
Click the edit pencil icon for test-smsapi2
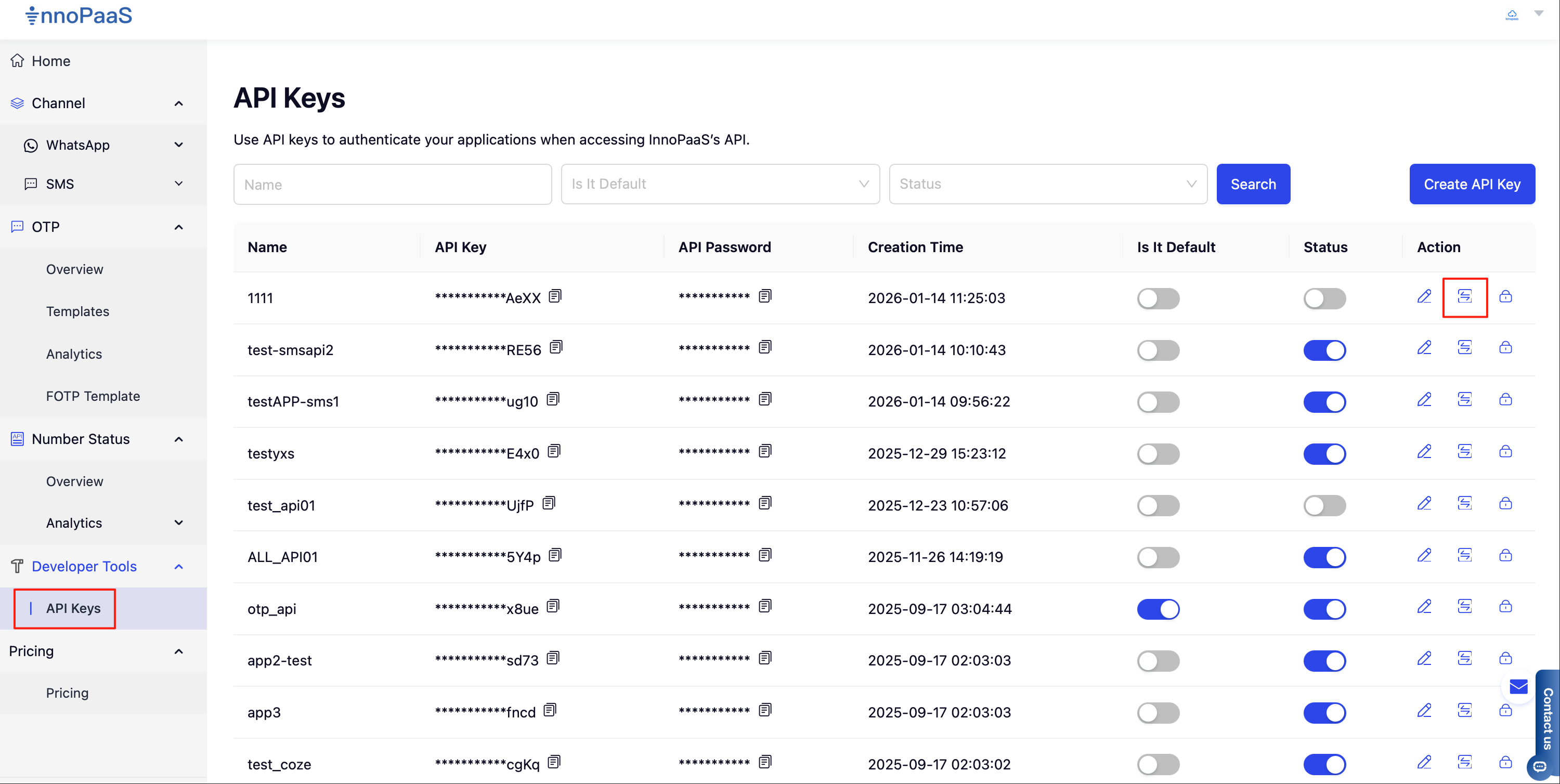[1424, 347]
